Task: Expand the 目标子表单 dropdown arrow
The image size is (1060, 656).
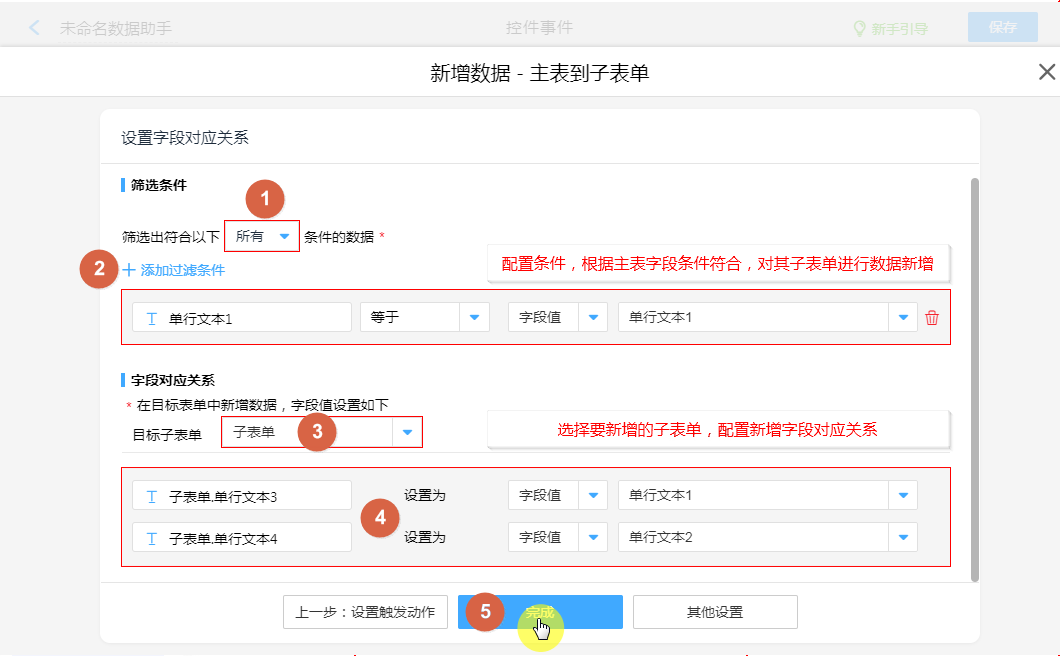Action: click(406, 433)
